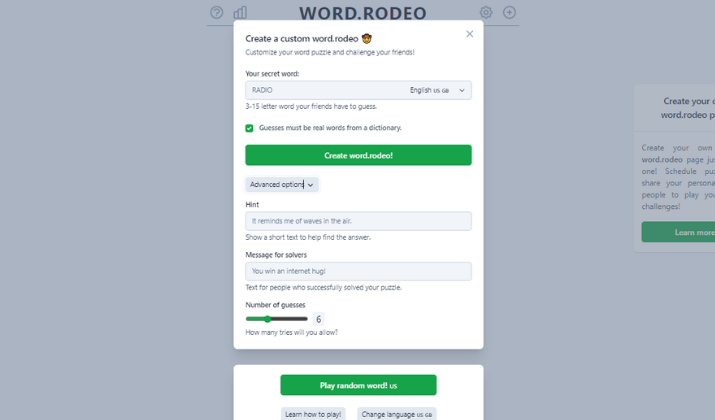Screen dimensions: 715x420
Task: Click Change language button
Action: [x=397, y=414]
